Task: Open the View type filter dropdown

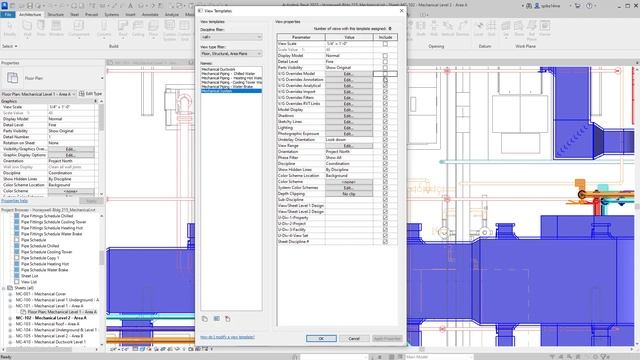Action: pyautogui.click(x=231, y=53)
